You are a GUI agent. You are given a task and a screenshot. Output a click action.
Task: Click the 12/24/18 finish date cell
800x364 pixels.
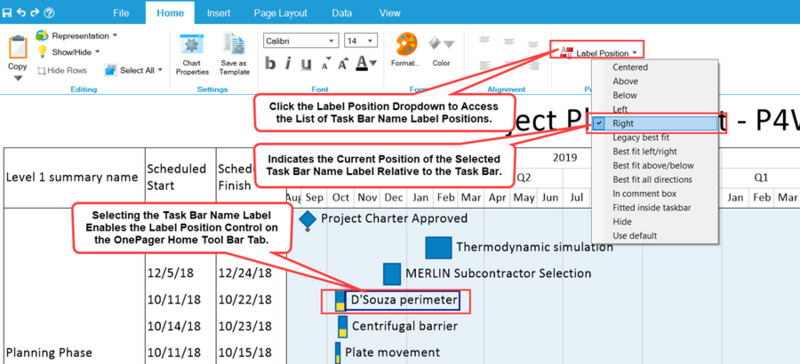(x=245, y=274)
